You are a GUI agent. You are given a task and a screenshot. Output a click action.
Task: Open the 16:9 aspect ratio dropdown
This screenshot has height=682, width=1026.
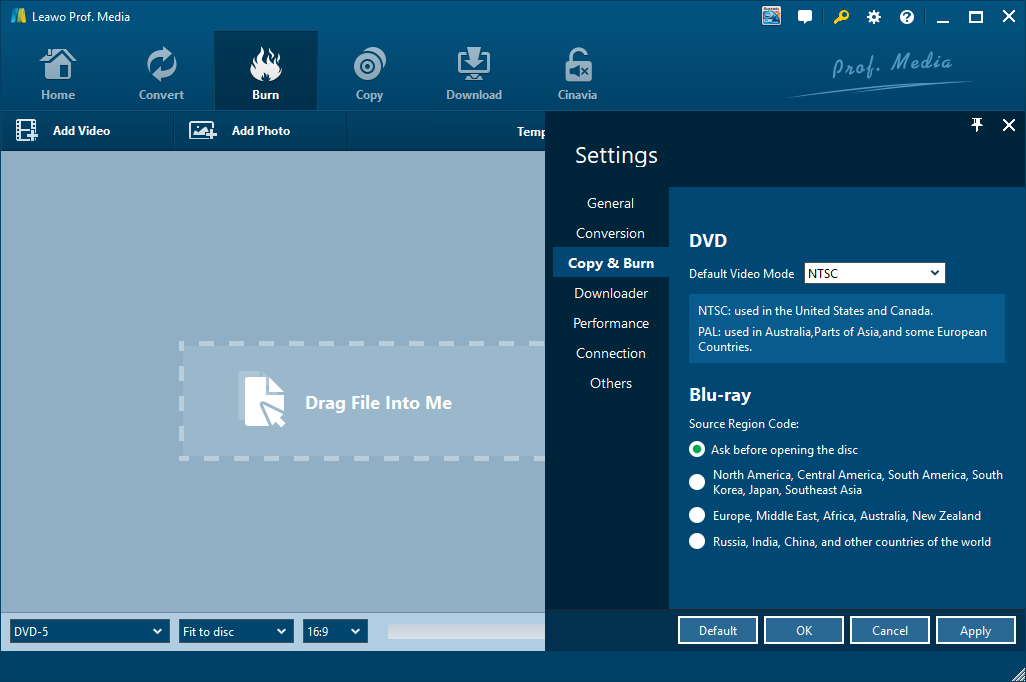click(335, 631)
